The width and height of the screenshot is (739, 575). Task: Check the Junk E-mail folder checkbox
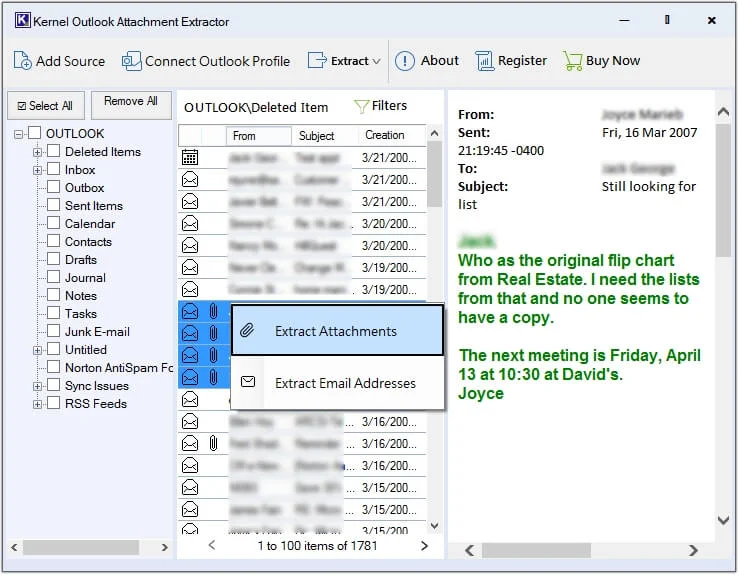pyautogui.click(x=54, y=331)
